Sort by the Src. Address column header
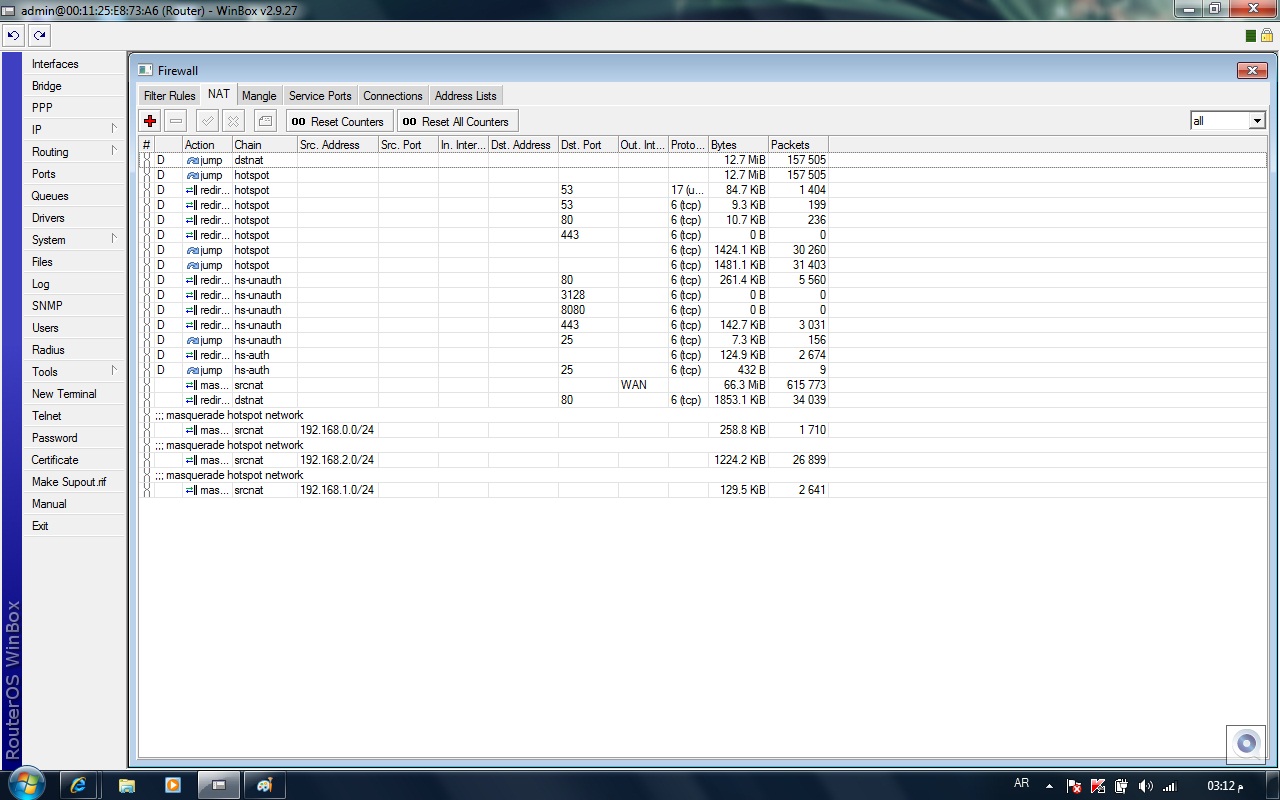This screenshot has width=1280, height=800. pos(338,145)
